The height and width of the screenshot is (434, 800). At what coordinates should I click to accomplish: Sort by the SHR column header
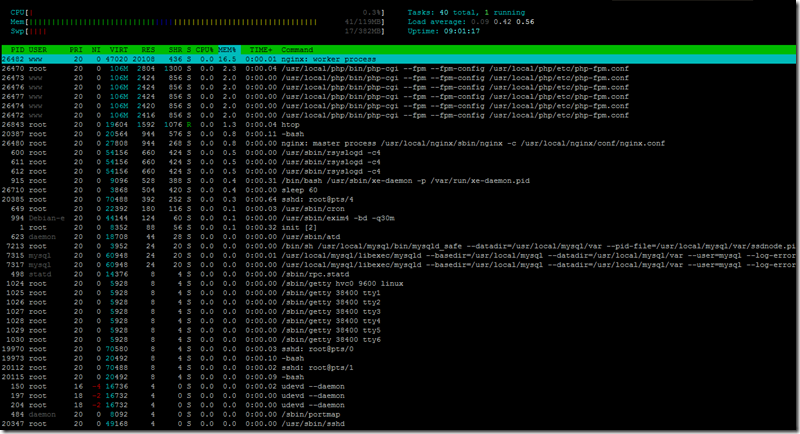coord(176,50)
